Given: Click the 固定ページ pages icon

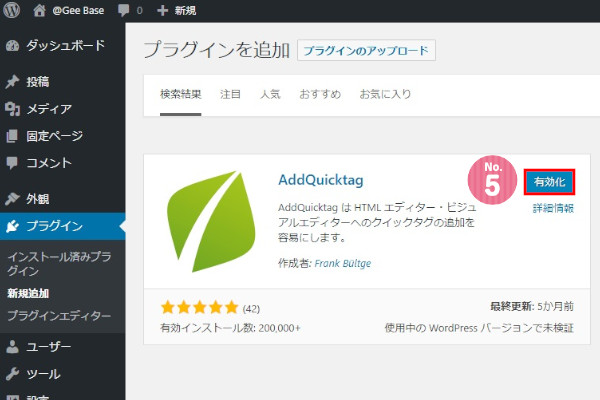Looking at the screenshot, I should (12, 136).
